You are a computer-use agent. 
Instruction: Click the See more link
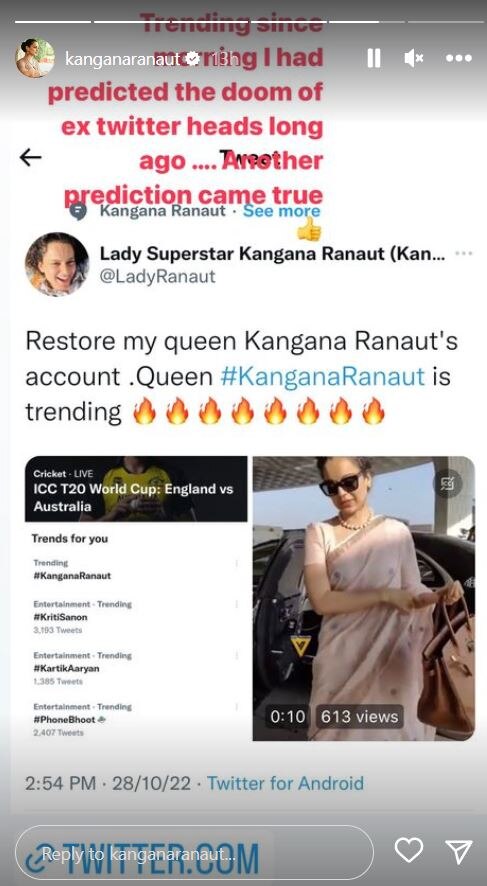pos(281,211)
